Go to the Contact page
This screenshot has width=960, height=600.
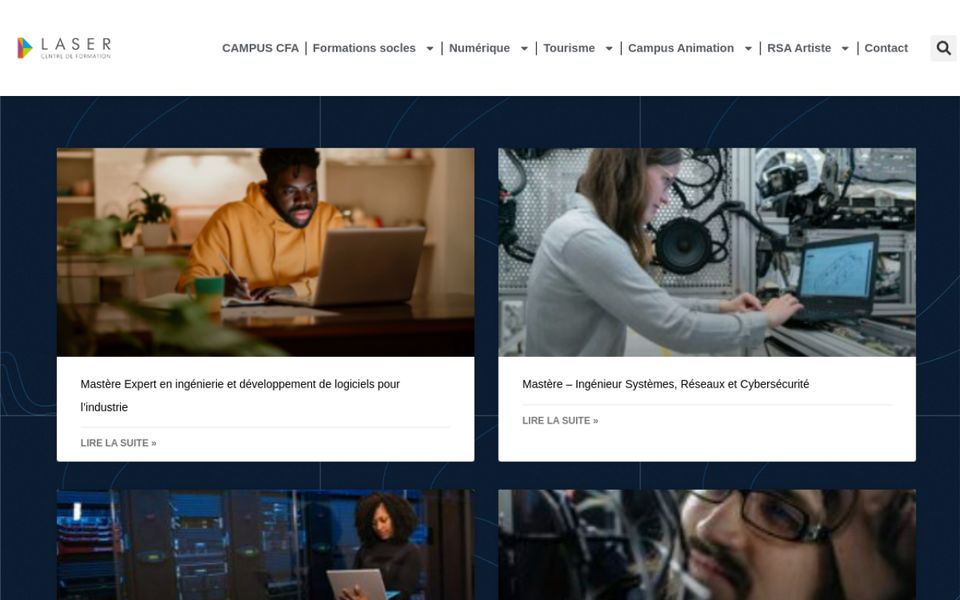(886, 48)
